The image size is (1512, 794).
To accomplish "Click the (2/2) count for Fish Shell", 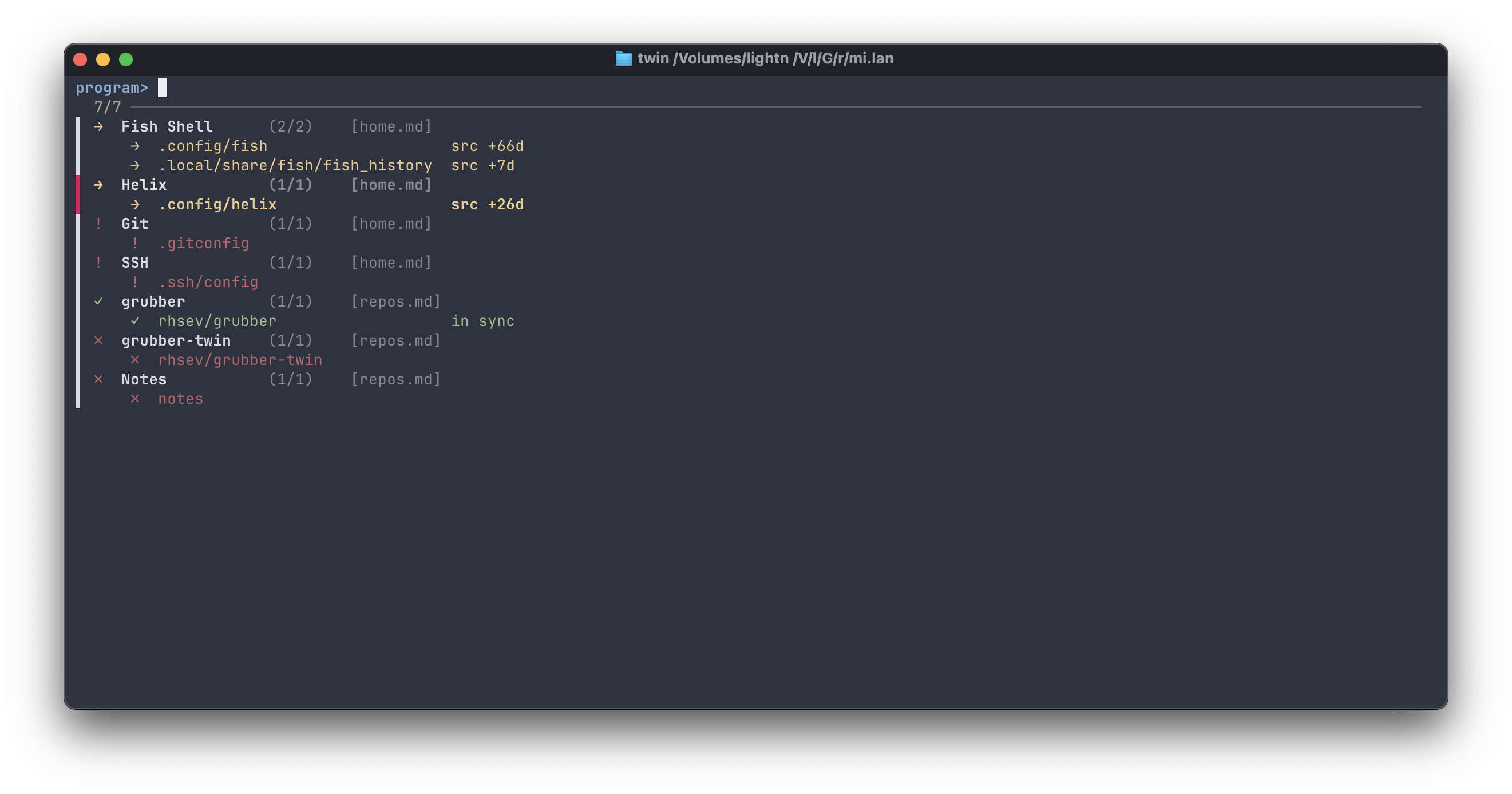I will click(291, 126).
